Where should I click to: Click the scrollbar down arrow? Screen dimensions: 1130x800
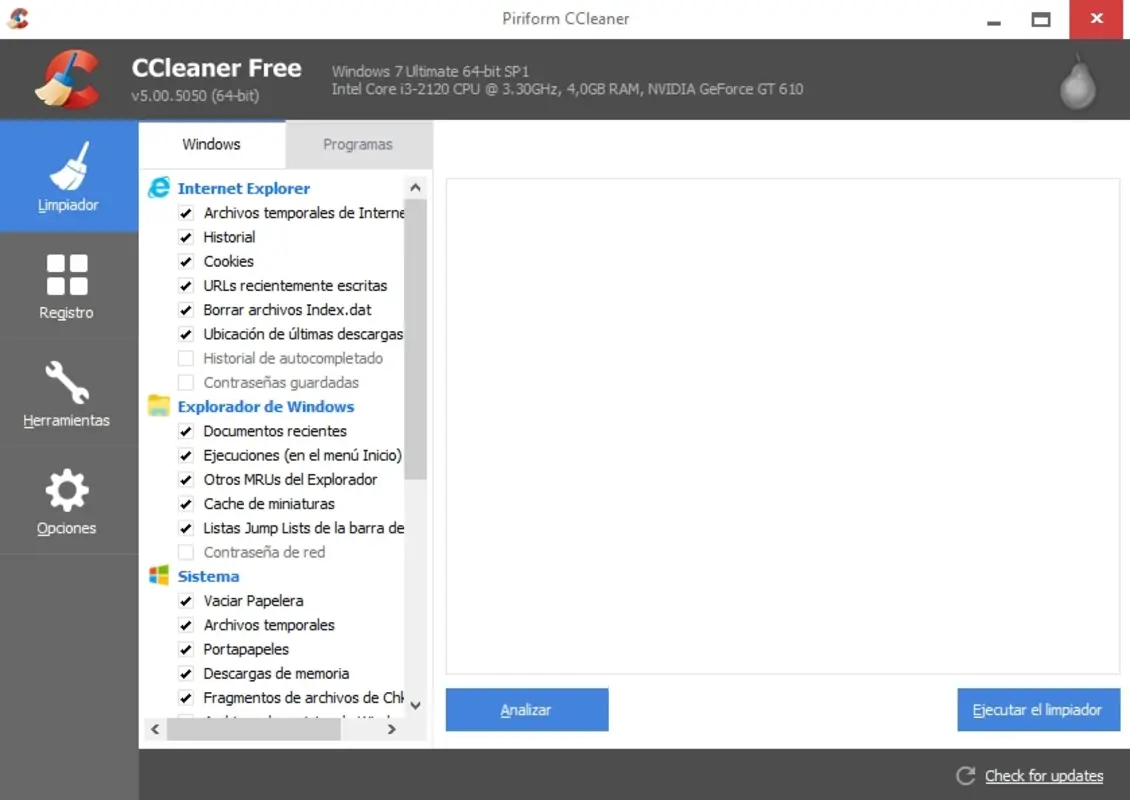point(415,704)
